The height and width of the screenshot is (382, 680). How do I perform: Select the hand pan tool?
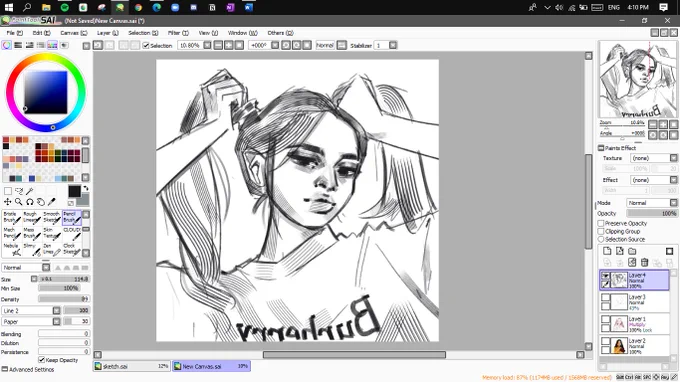[x=40, y=202]
